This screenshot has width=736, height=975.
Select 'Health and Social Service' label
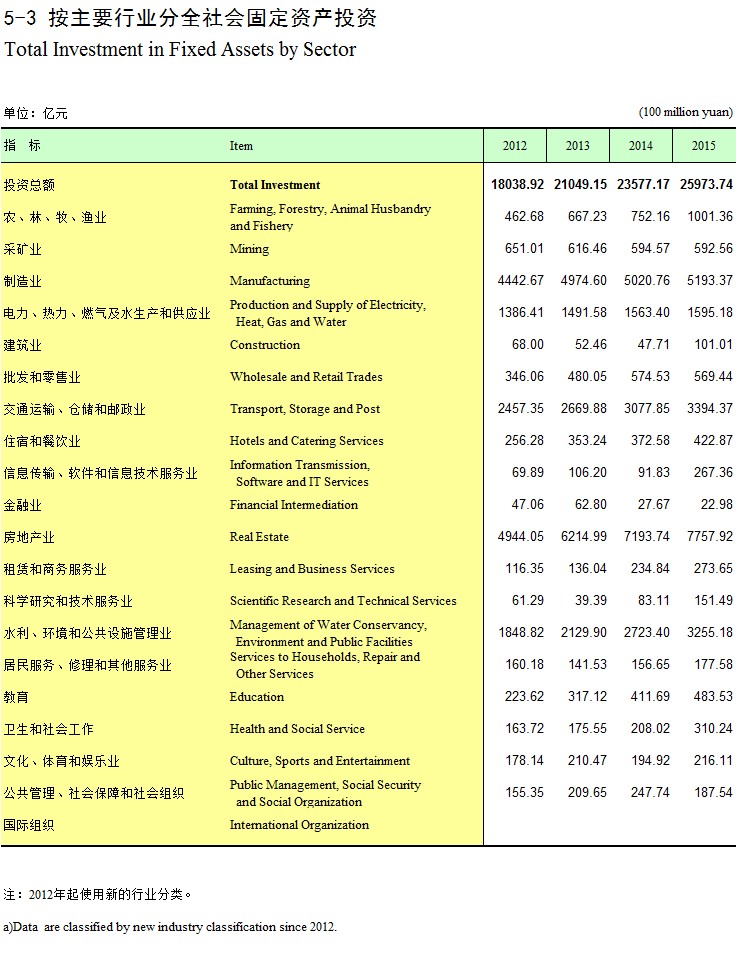point(297,729)
